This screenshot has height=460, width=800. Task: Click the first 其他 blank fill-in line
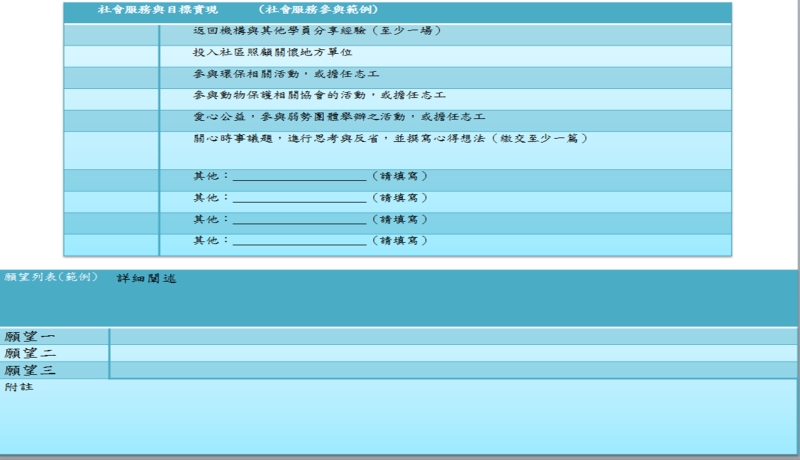coord(299,177)
